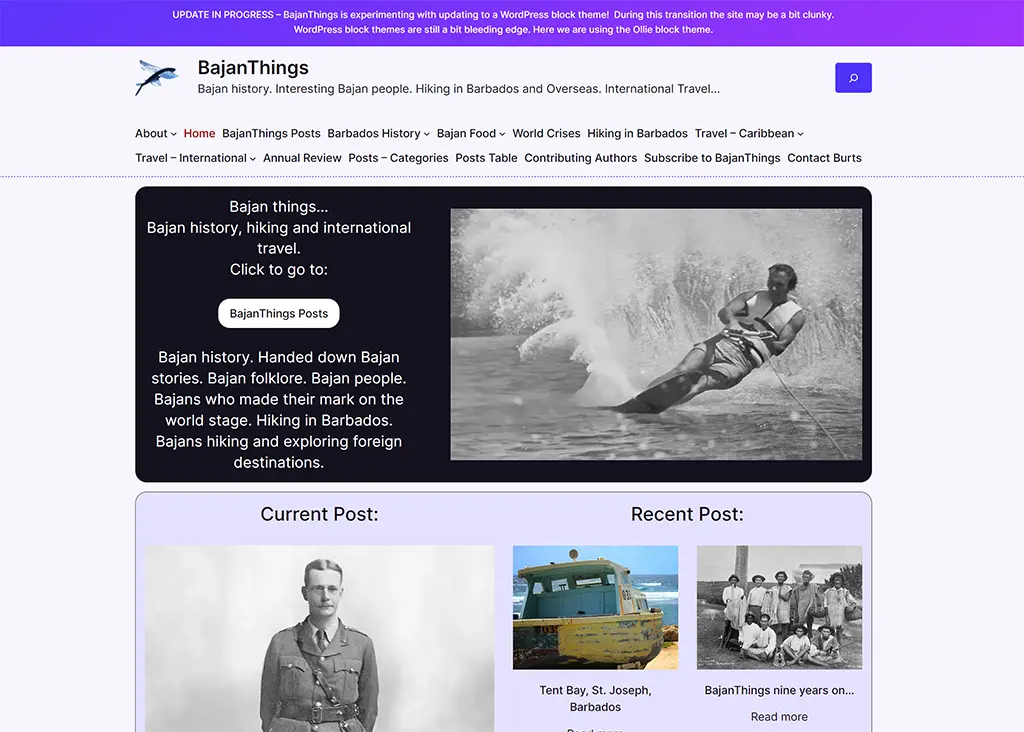Click Read more under BajanThings nine years on

coord(779,716)
